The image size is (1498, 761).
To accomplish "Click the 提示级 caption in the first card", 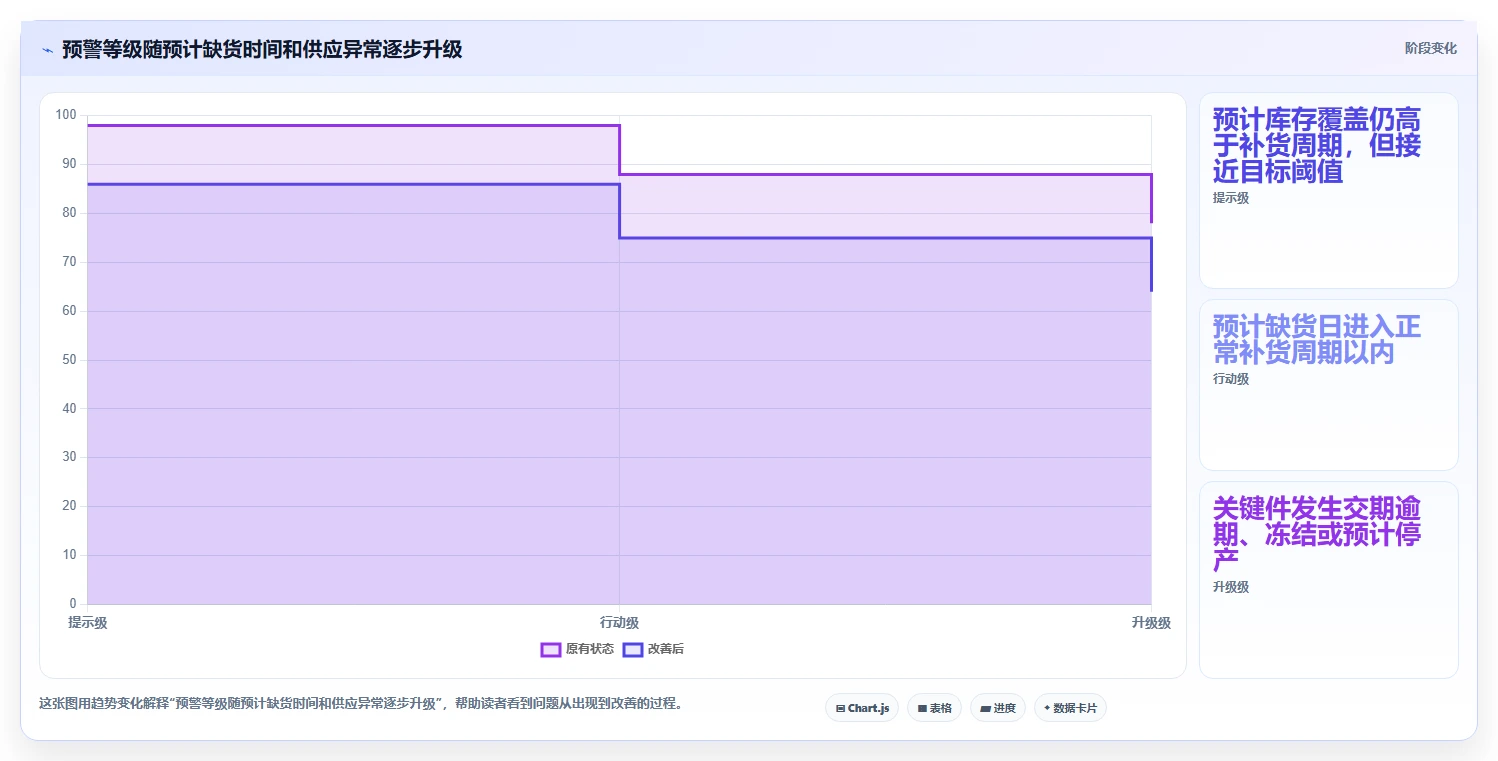I will click(x=1231, y=198).
